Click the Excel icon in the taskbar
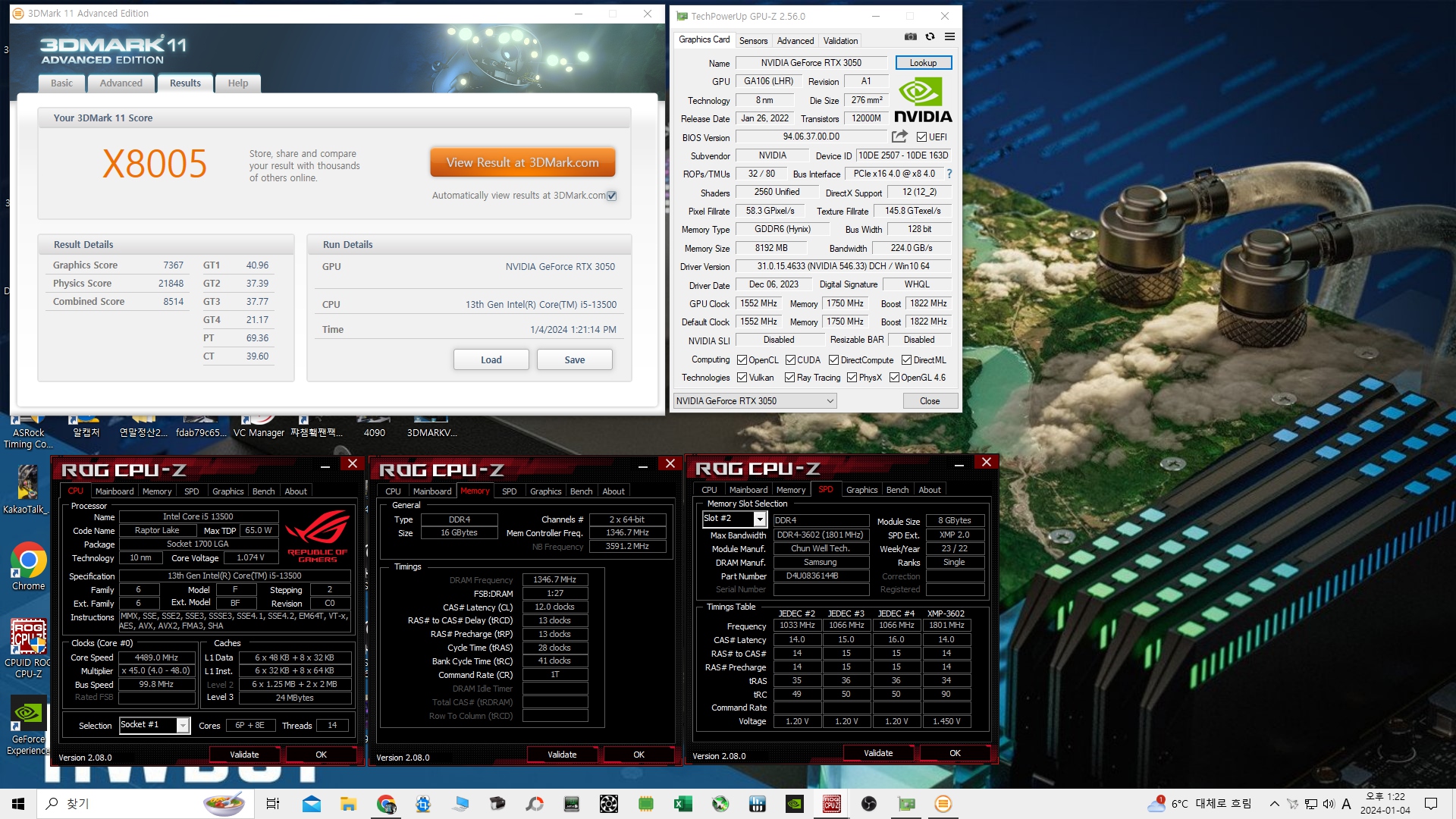The image size is (1456, 819). pyautogui.click(x=682, y=804)
